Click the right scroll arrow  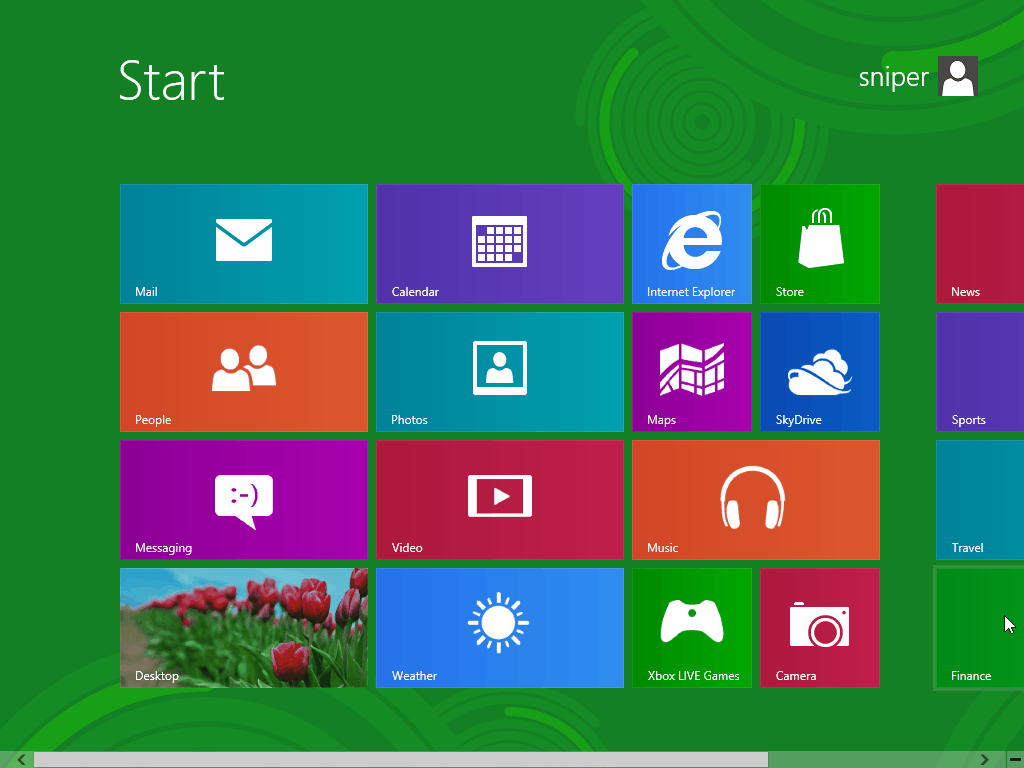[x=984, y=760]
